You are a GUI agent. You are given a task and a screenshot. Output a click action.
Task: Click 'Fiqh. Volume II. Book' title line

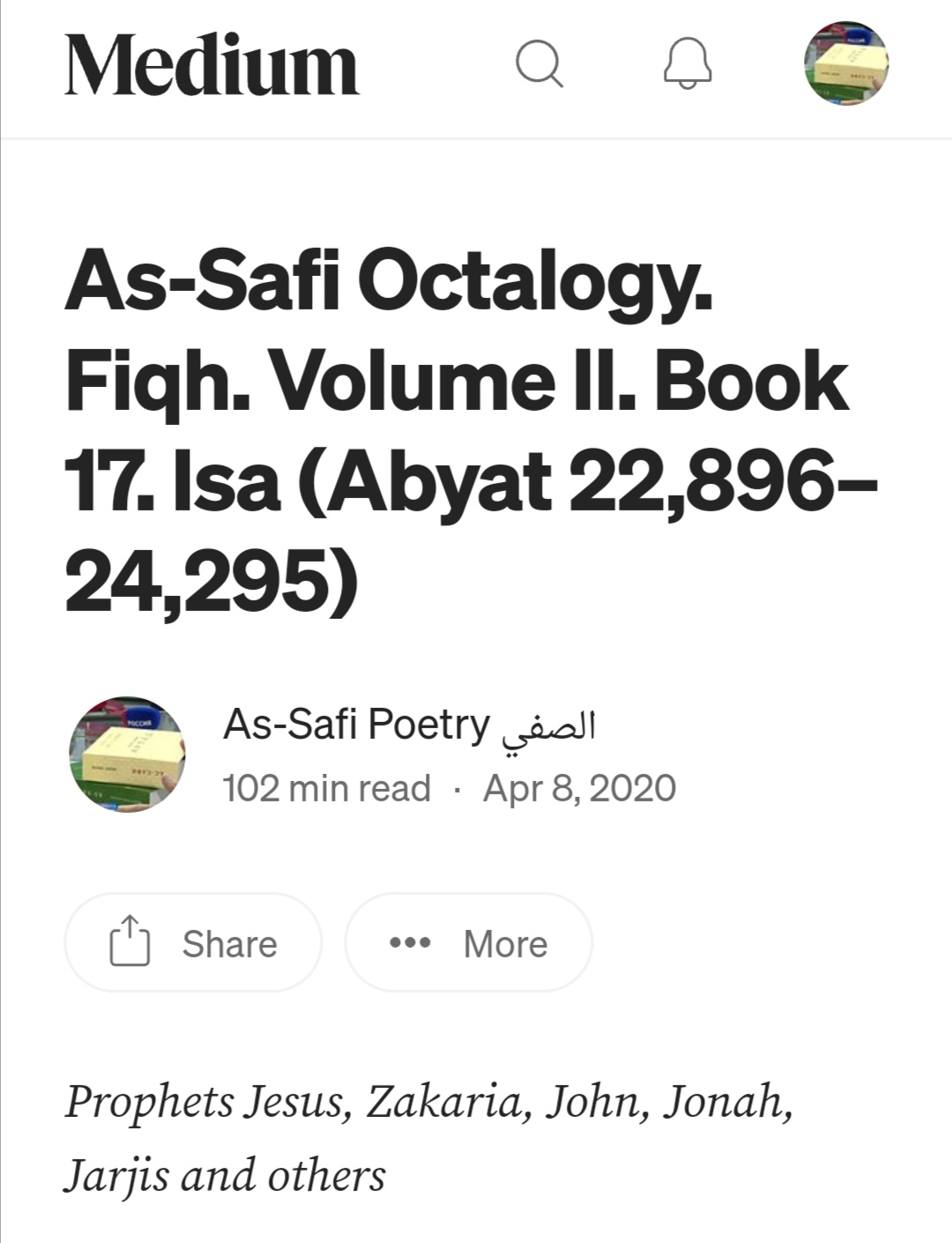[457, 383]
